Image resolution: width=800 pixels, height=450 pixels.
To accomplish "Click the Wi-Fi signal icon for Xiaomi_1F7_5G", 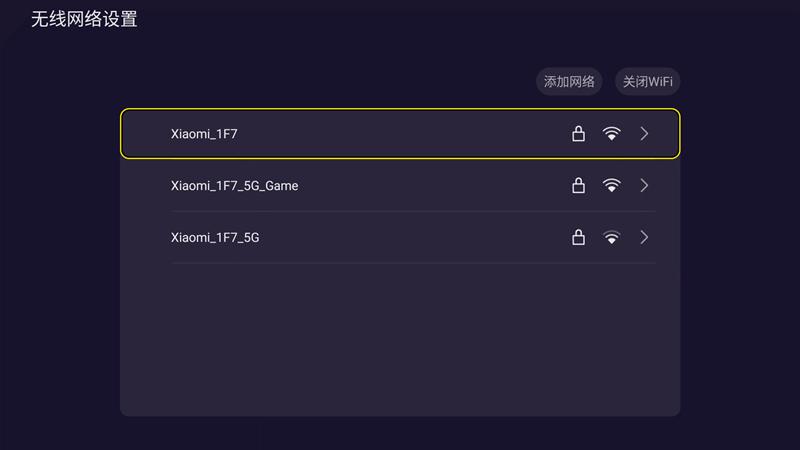I will (x=612, y=237).
